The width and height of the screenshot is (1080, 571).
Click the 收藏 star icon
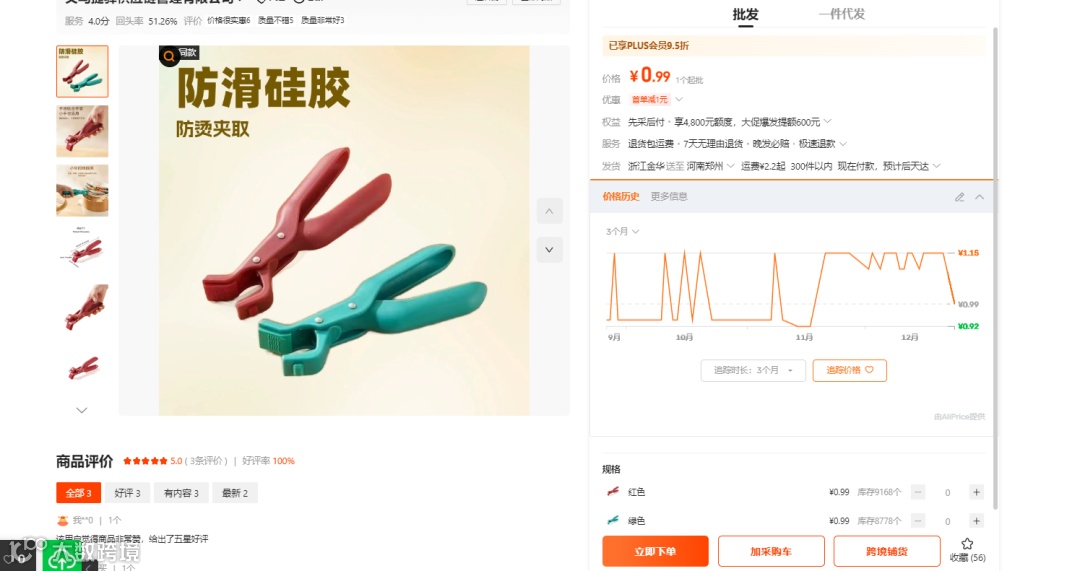click(967, 543)
